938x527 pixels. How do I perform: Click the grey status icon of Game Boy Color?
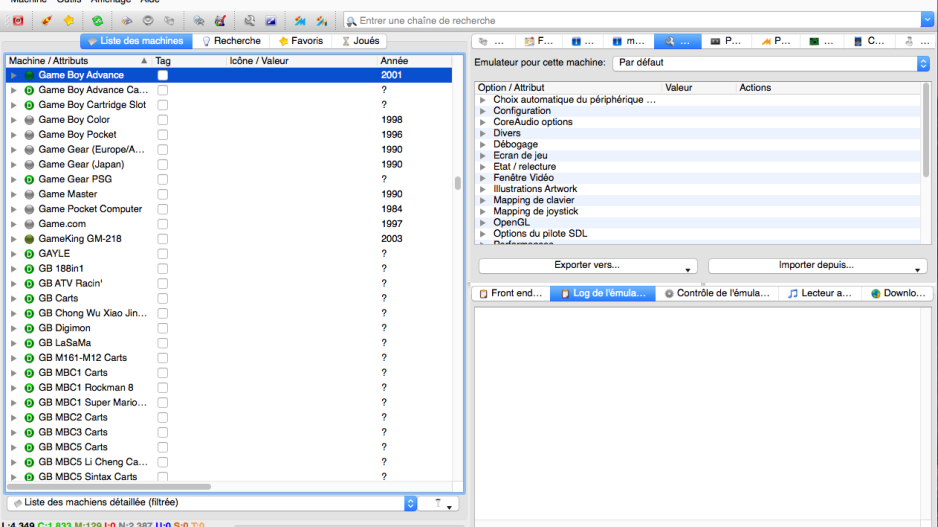[29, 120]
